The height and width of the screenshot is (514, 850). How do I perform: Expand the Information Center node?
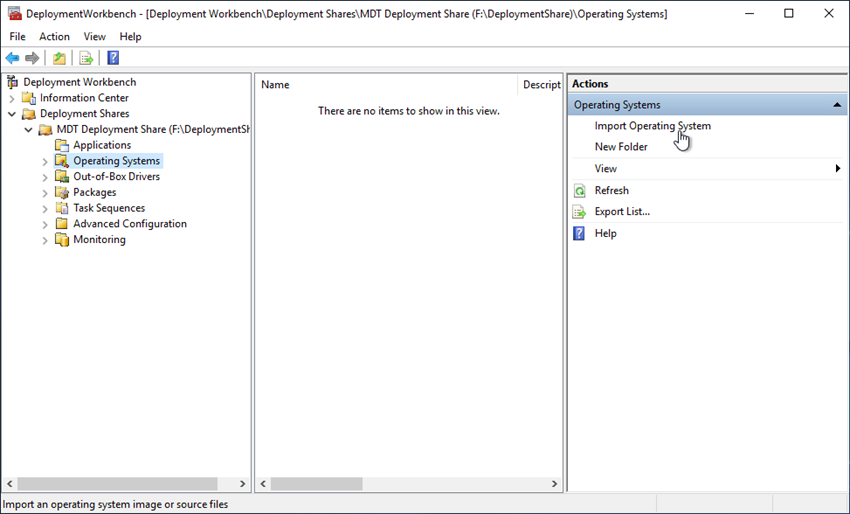[12, 98]
